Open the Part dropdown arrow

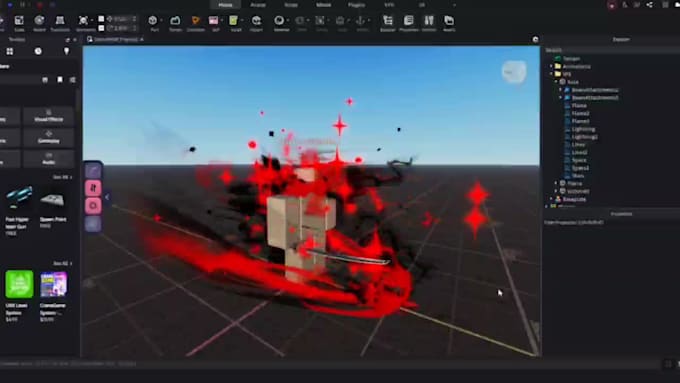162,20
